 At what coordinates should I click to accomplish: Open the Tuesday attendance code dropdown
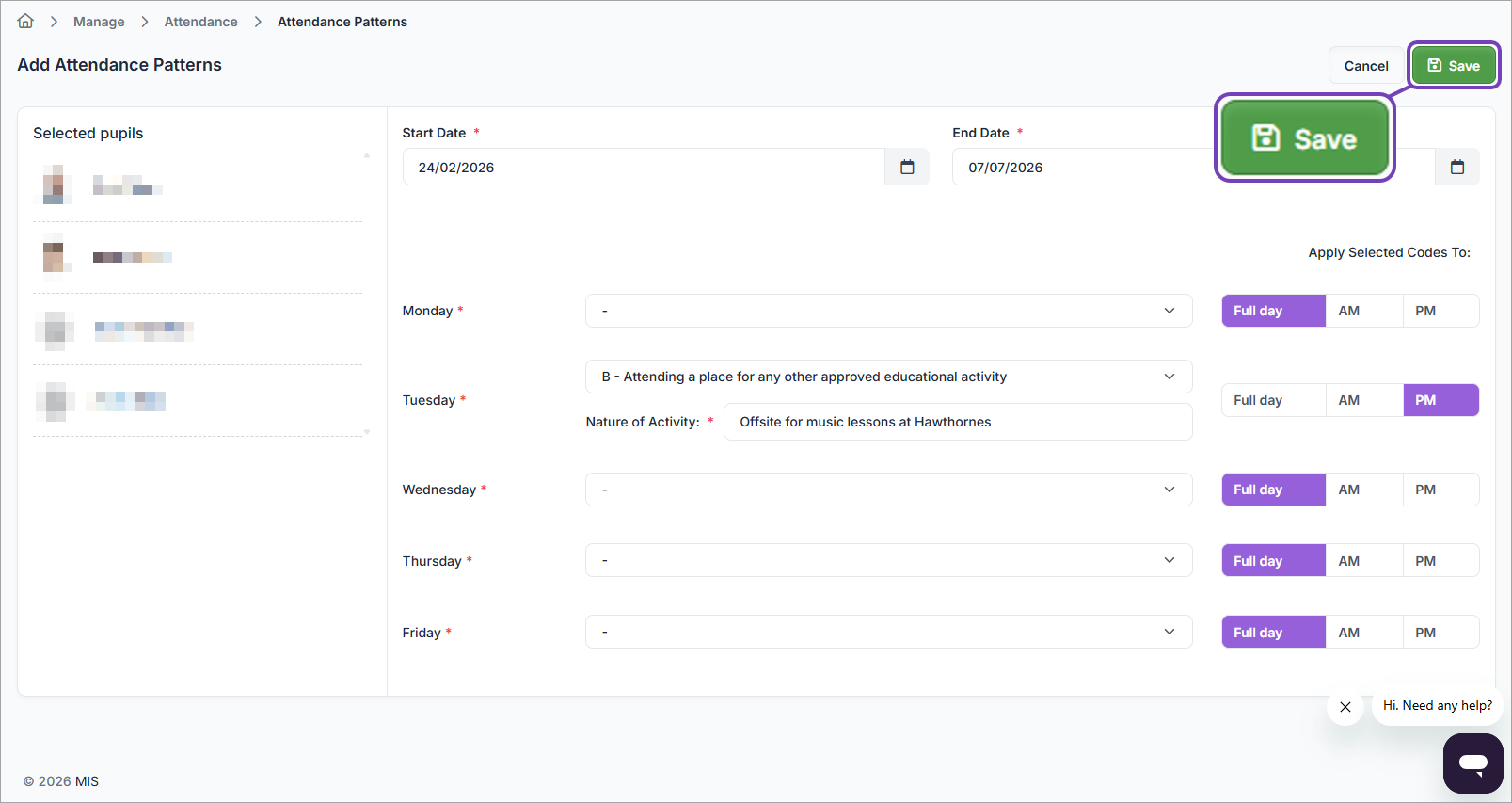(888, 377)
